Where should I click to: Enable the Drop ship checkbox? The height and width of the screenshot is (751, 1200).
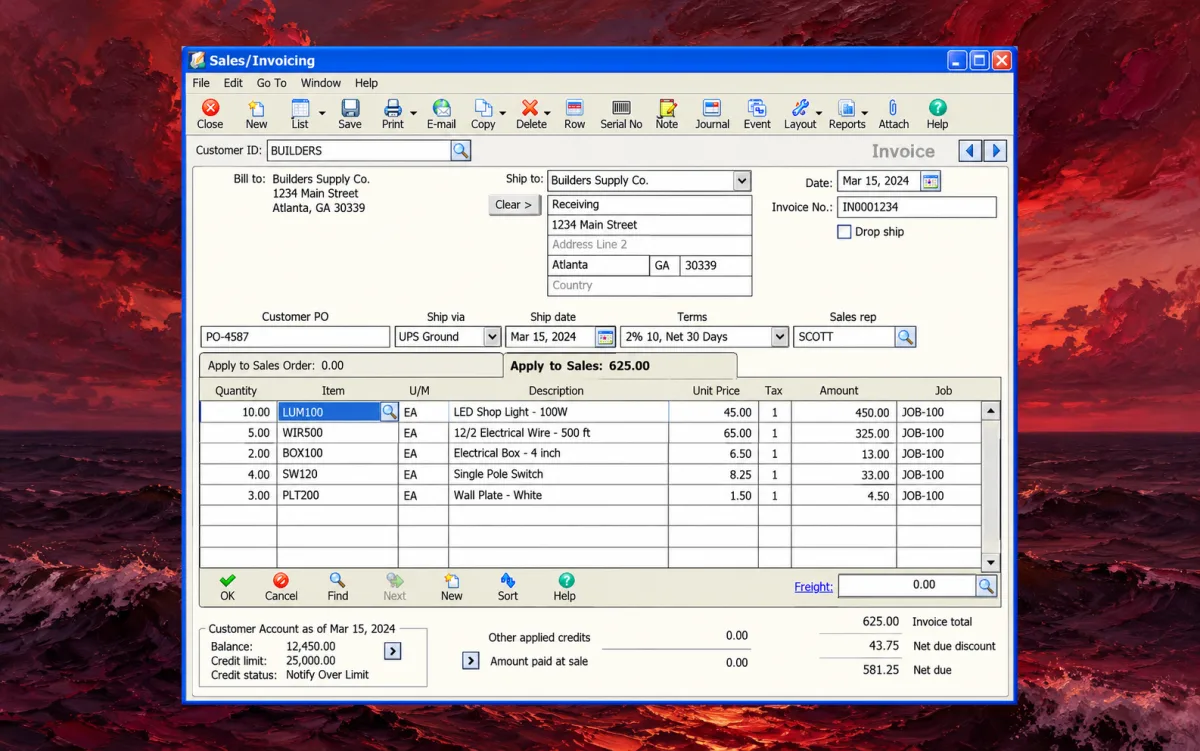click(844, 232)
